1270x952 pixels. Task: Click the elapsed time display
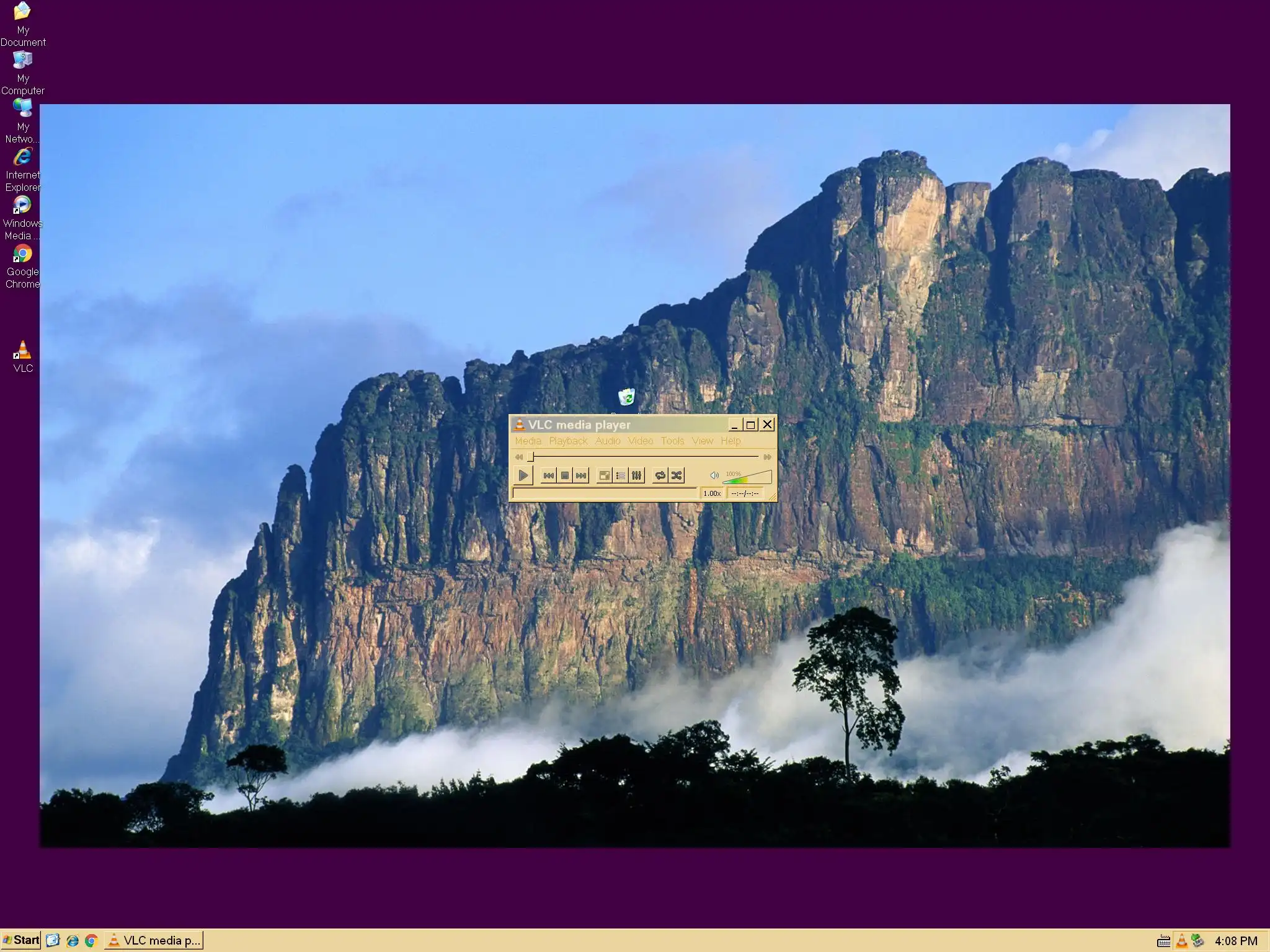pyautogui.click(x=745, y=493)
